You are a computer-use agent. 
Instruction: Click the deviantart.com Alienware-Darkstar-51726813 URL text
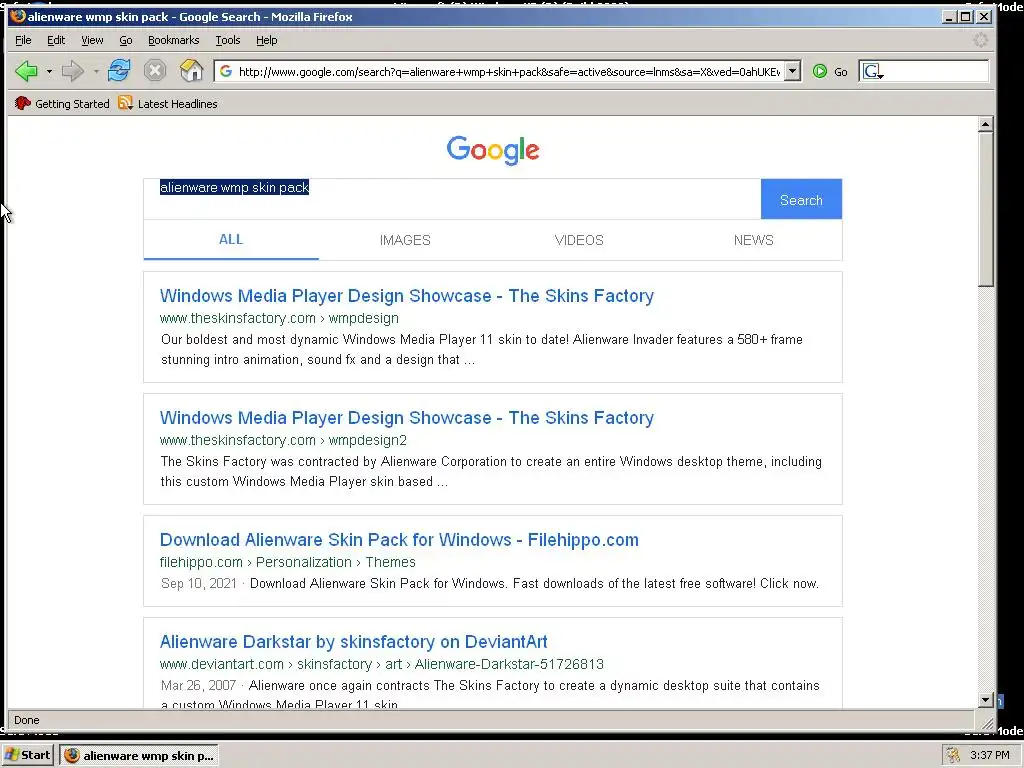pyautogui.click(x=381, y=664)
